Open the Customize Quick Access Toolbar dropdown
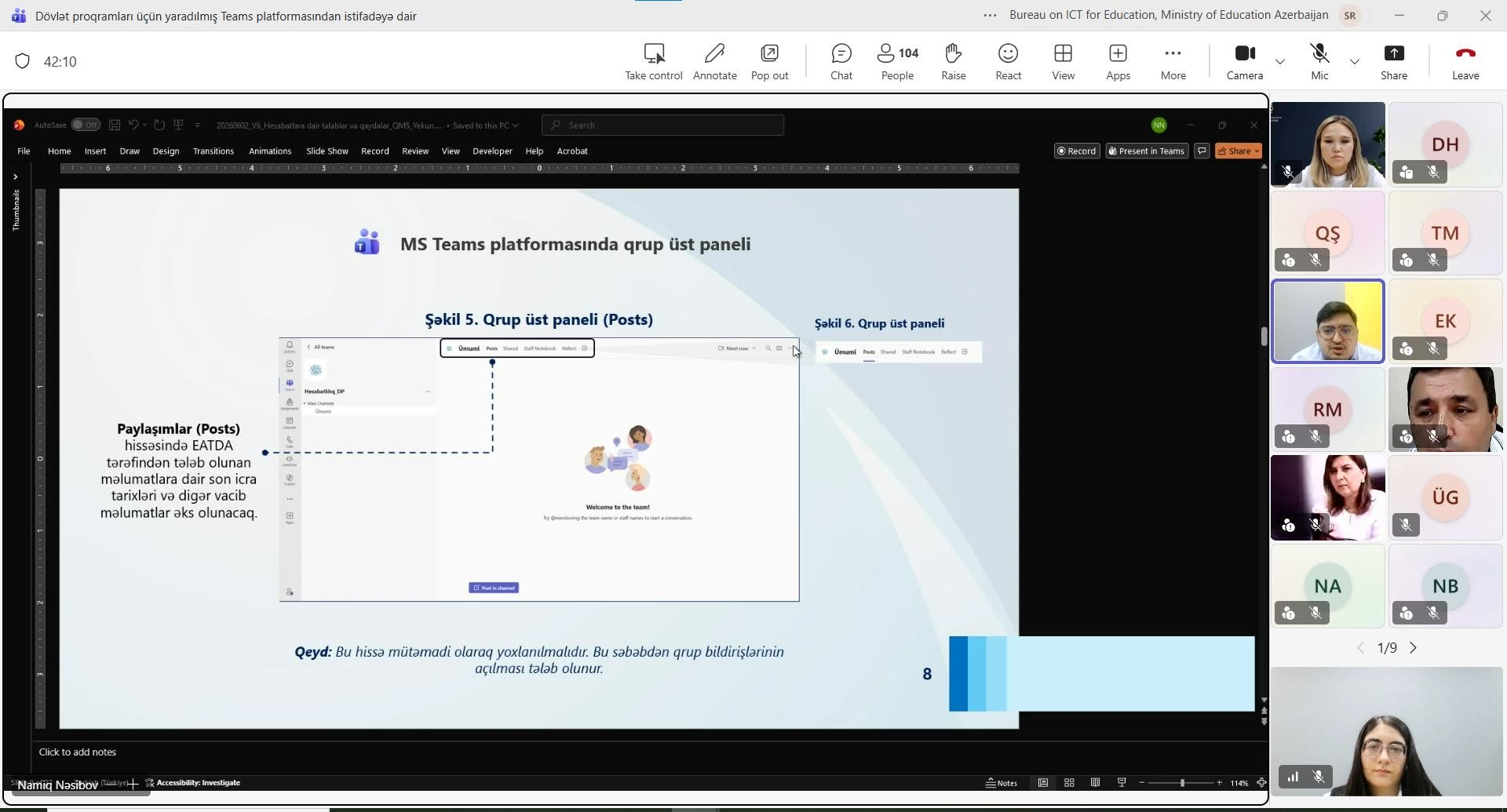Viewport: 1507px width, 812px height. (x=198, y=125)
